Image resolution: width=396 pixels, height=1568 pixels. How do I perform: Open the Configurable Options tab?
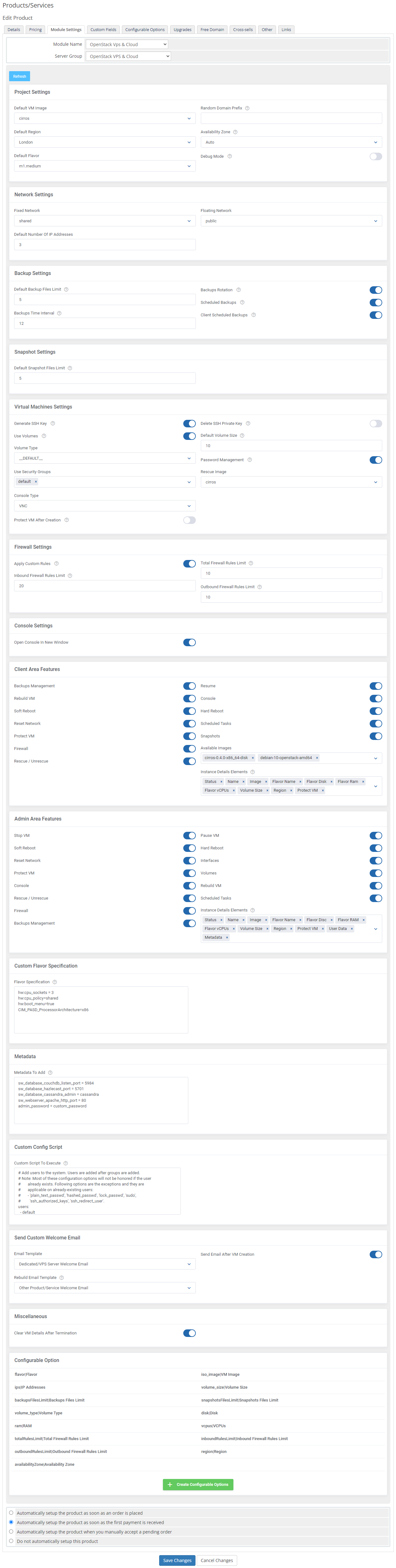click(145, 30)
